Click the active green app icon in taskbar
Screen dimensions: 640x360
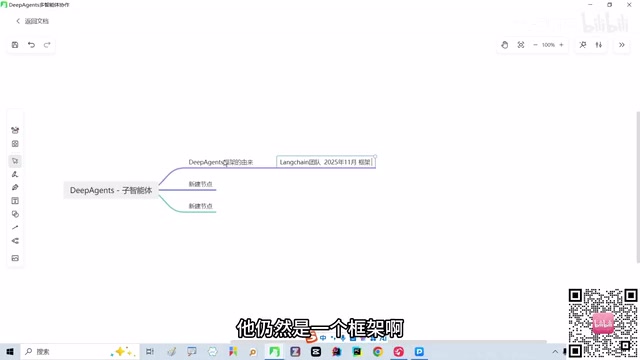274,351
